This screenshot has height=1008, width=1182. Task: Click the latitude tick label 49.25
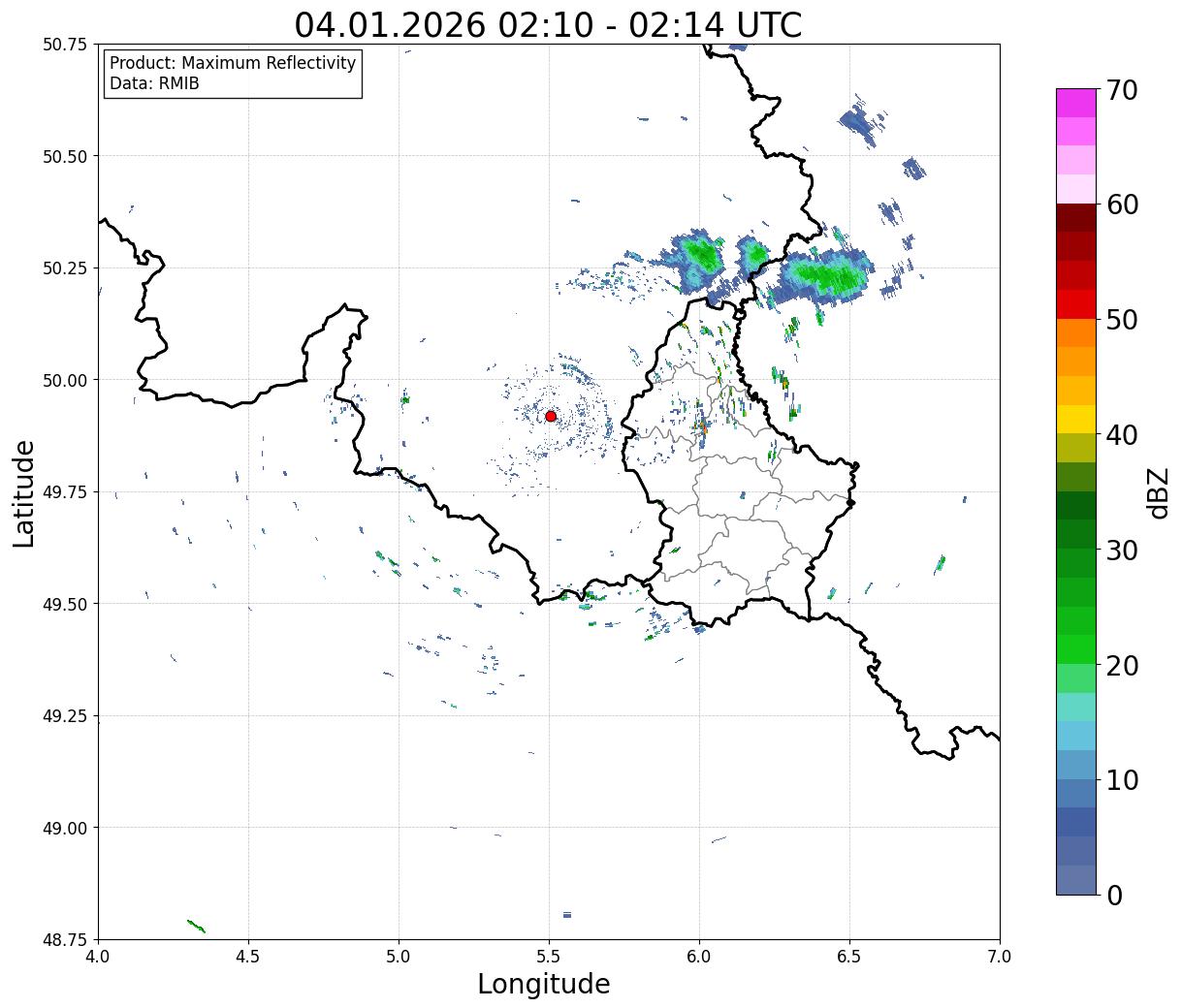click(x=64, y=716)
